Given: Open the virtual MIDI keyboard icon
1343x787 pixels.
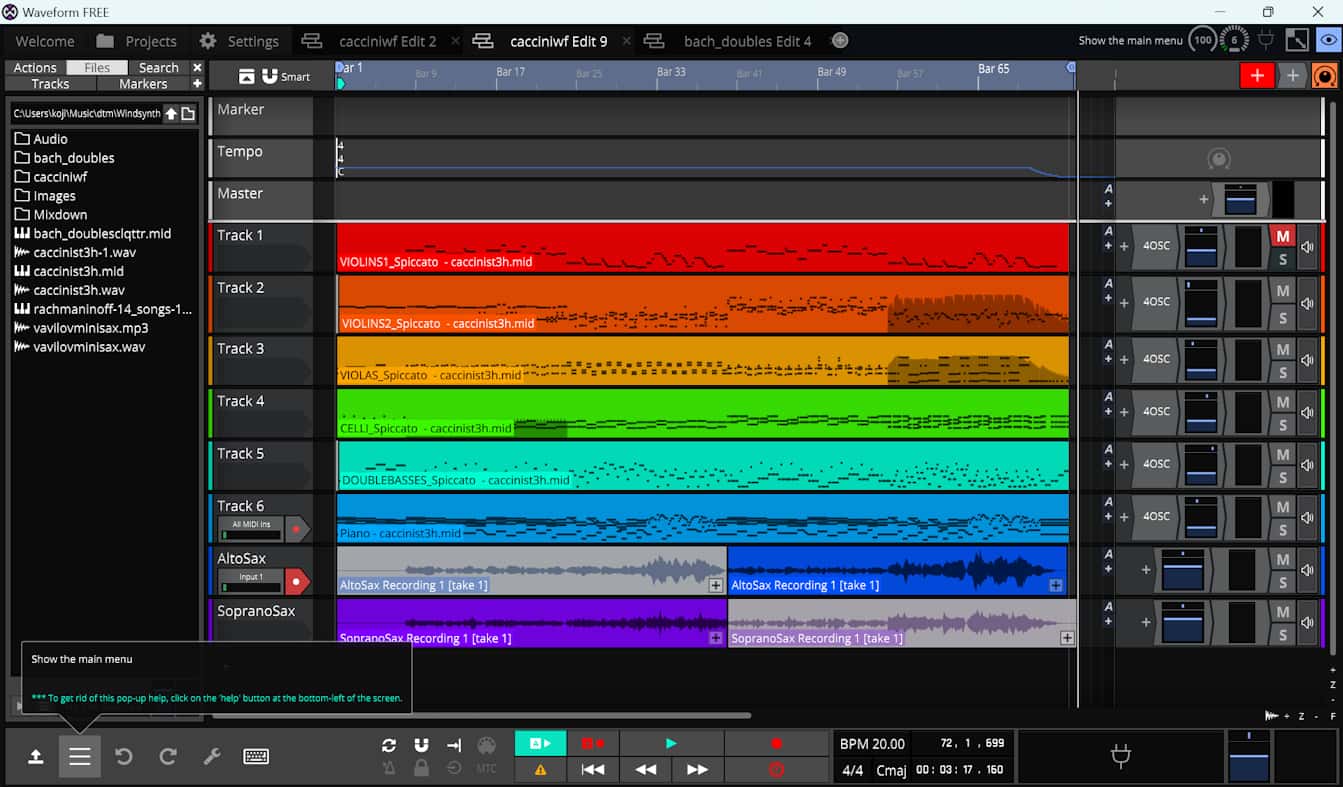Looking at the screenshot, I should (x=256, y=757).
